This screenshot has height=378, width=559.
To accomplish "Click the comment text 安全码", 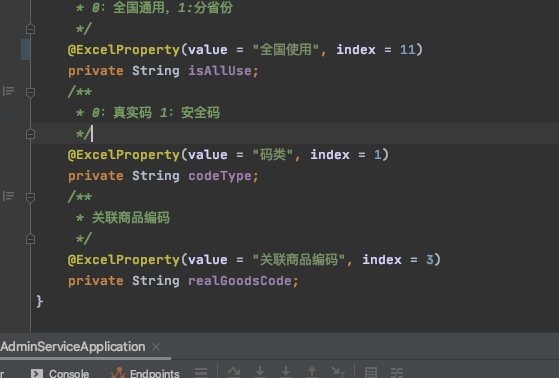I will (x=200, y=113).
